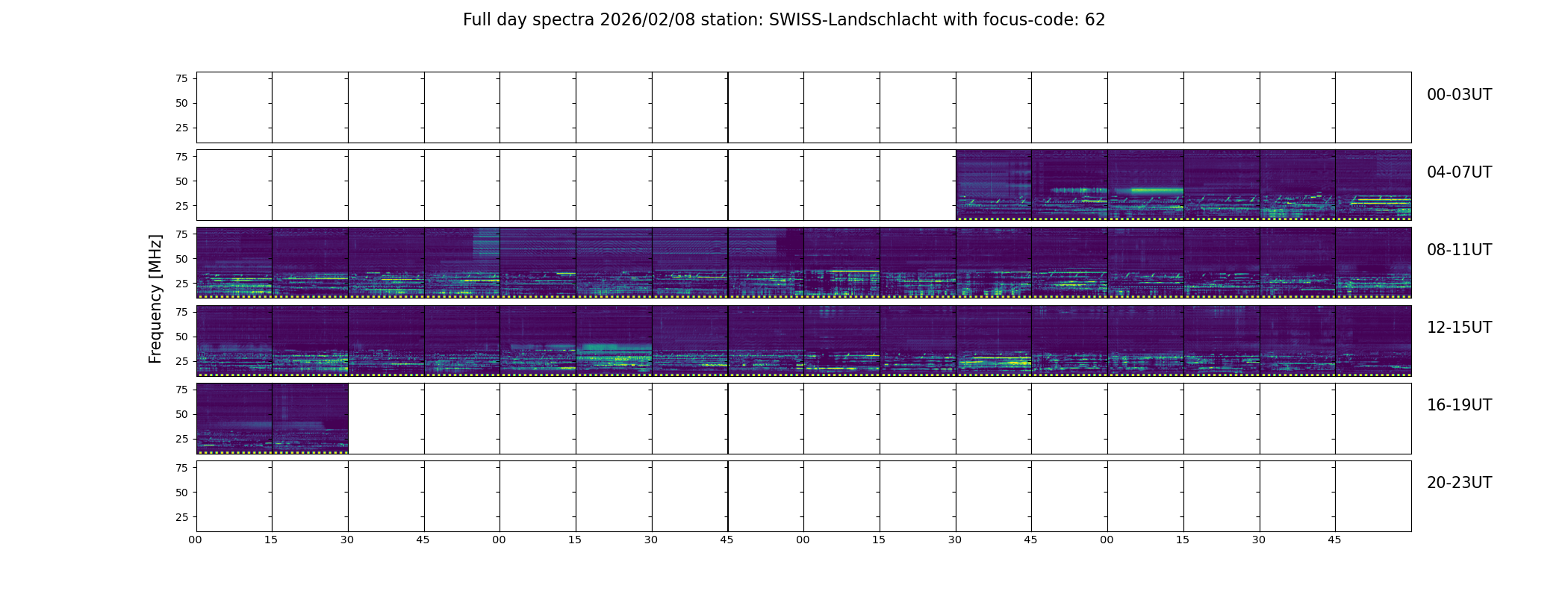Click the Frequency [MHz] axis label
This screenshot has height=597, width=1568.
pyautogui.click(x=155, y=299)
